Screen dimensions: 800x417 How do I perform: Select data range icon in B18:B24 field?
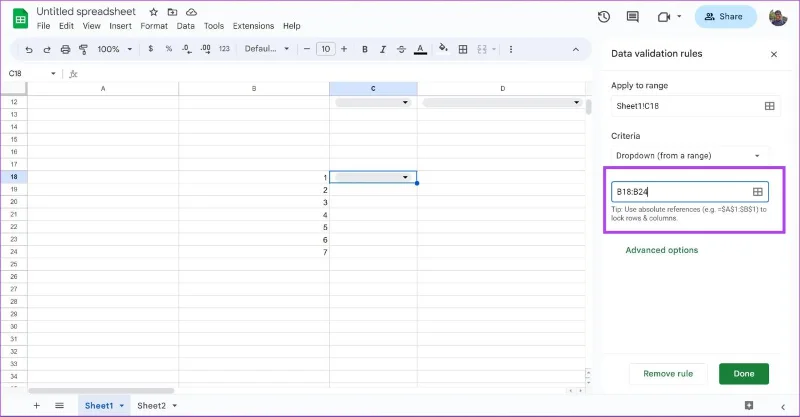click(758, 192)
